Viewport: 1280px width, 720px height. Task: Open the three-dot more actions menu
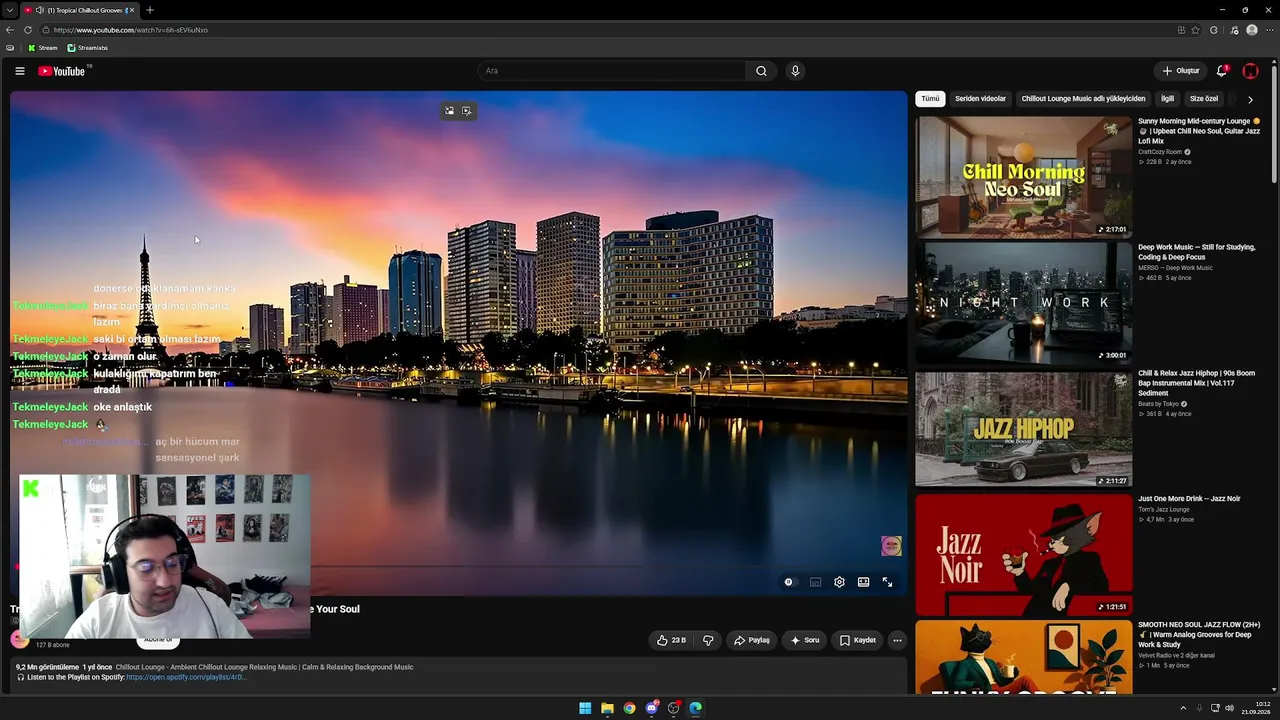point(897,640)
